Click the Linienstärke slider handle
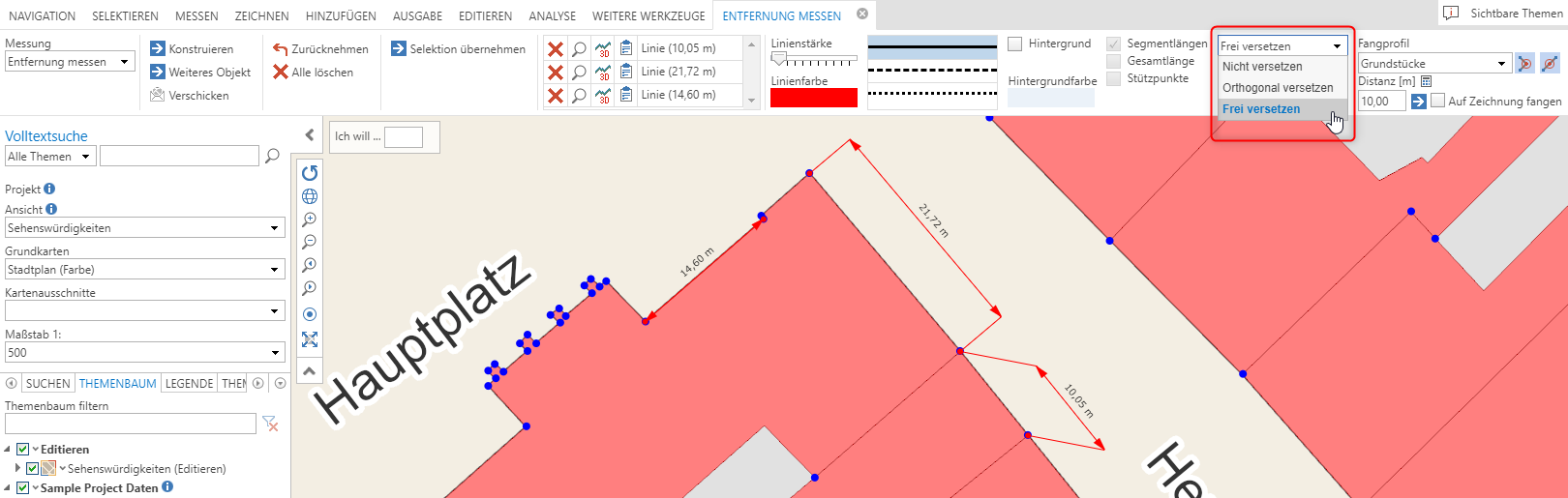This screenshot has width=1568, height=498. pyautogui.click(x=778, y=59)
